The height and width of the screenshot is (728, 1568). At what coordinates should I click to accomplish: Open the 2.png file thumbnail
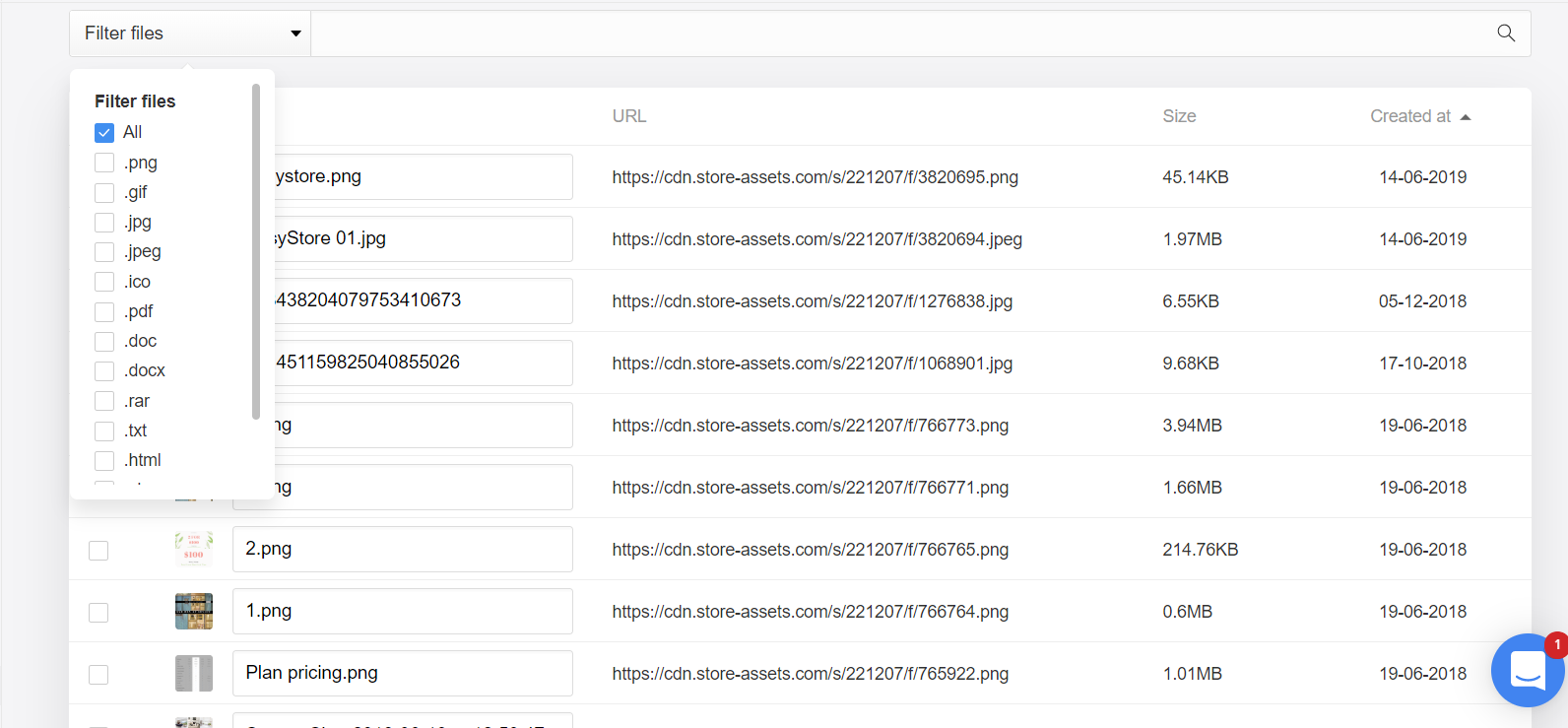click(x=194, y=550)
